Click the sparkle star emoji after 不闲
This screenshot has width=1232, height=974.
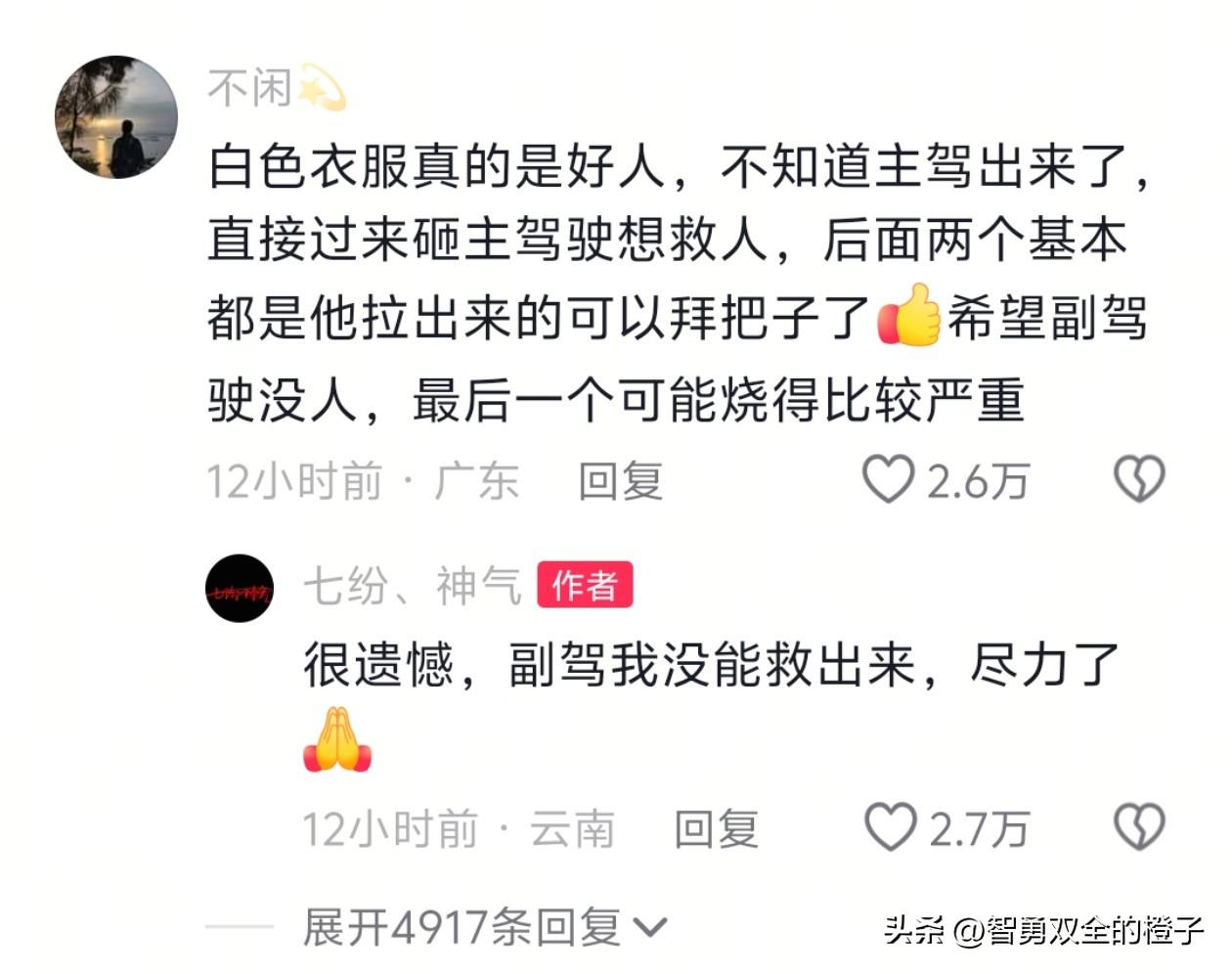[322, 88]
